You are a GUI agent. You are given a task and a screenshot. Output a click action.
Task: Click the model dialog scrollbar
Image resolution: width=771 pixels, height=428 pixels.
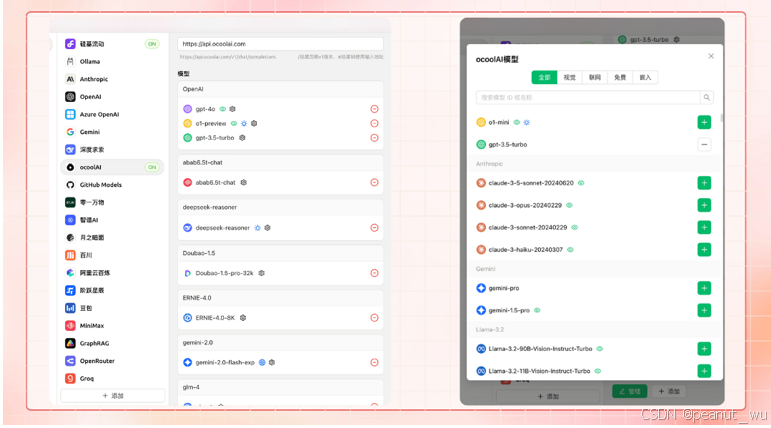tap(722, 118)
